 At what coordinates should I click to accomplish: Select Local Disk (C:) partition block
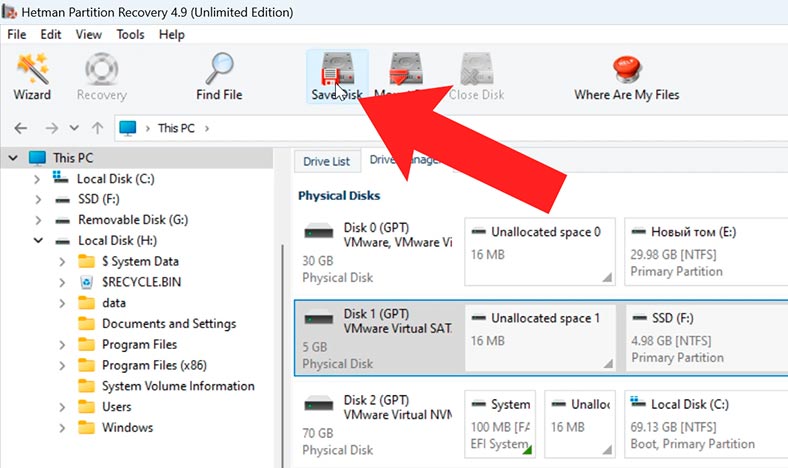coord(706,424)
